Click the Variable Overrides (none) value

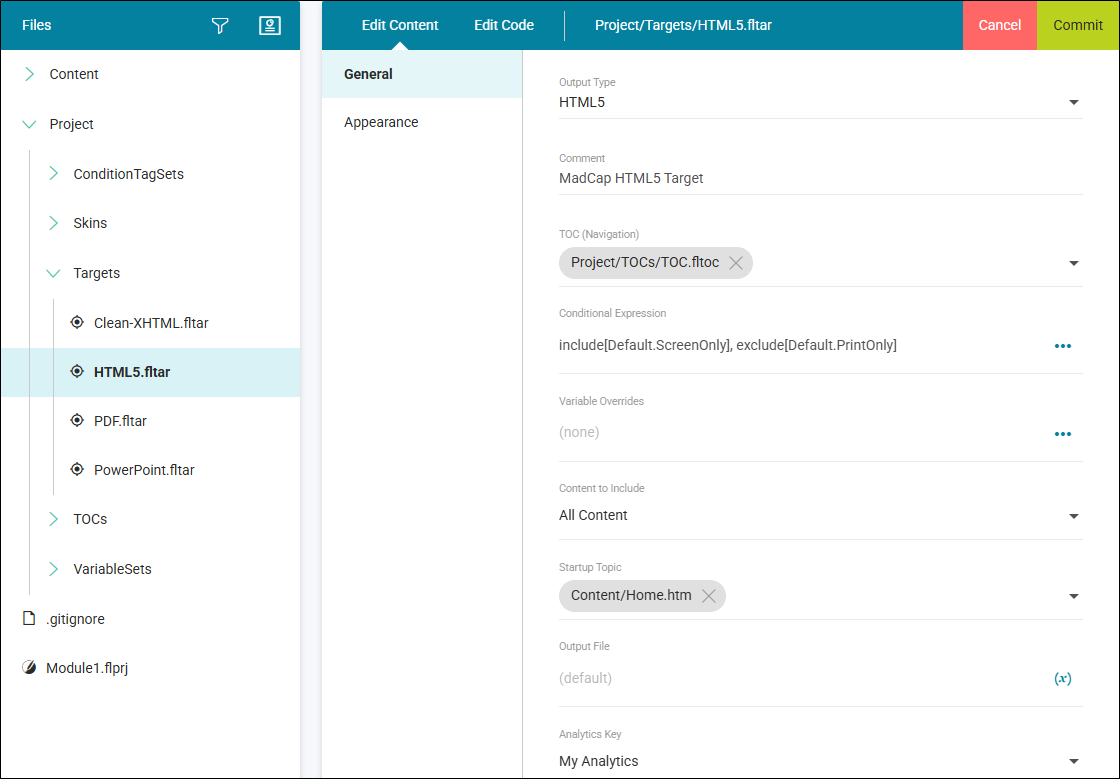(579, 432)
